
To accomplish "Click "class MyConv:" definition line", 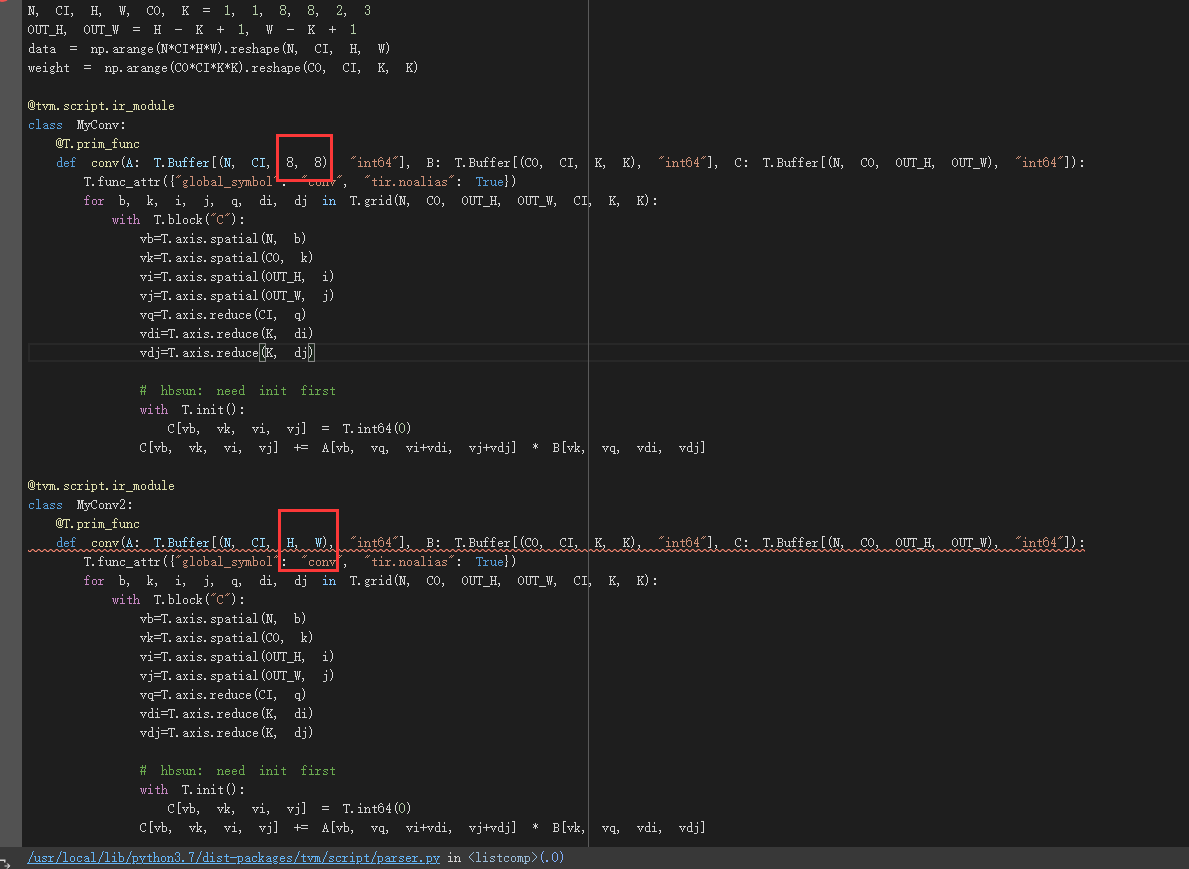I will click(77, 124).
